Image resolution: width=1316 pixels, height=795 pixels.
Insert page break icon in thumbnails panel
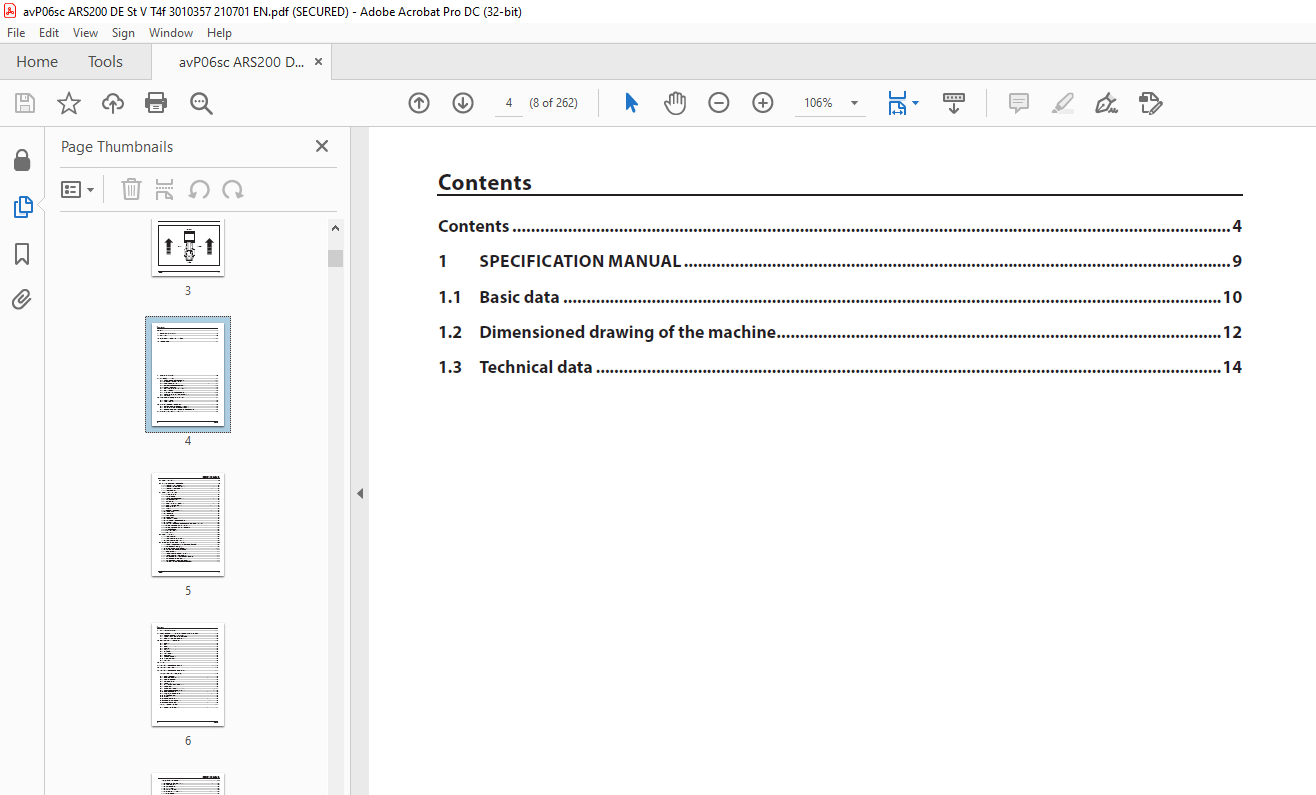[x=165, y=189]
